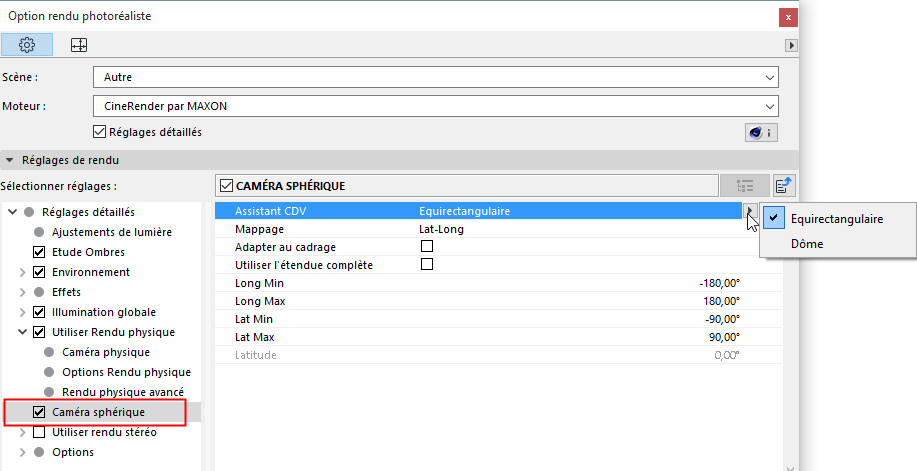Select Caméra physique in the tree
Viewport: 917px width, 471px height.
click(106, 352)
